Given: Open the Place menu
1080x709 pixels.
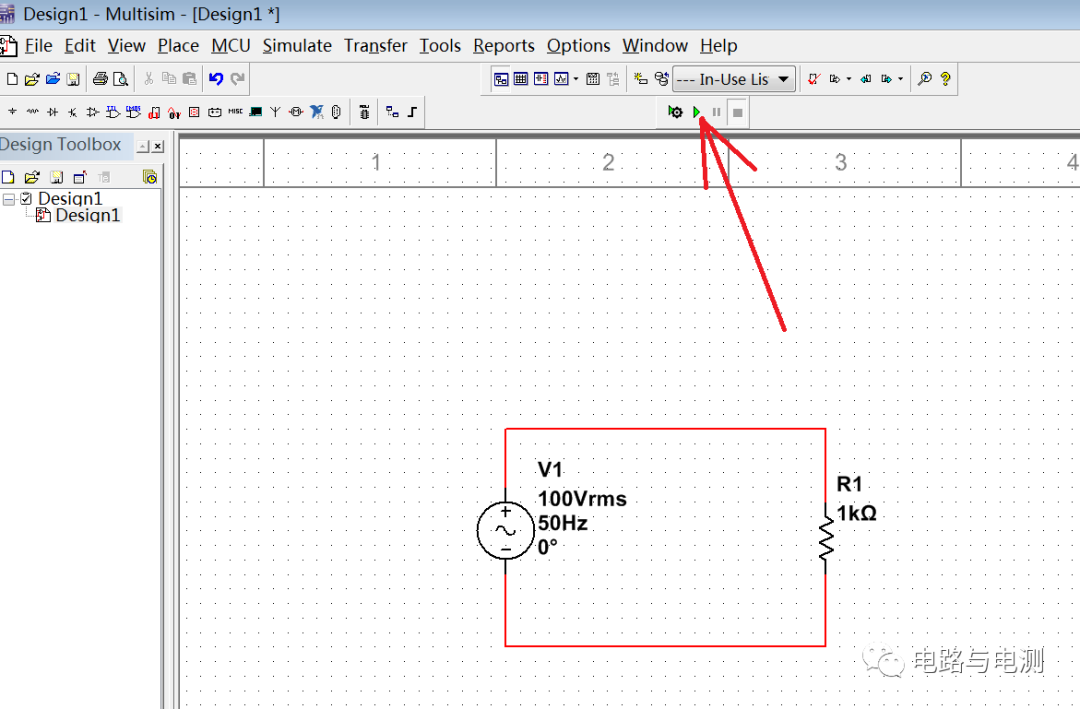Looking at the screenshot, I should click(178, 45).
